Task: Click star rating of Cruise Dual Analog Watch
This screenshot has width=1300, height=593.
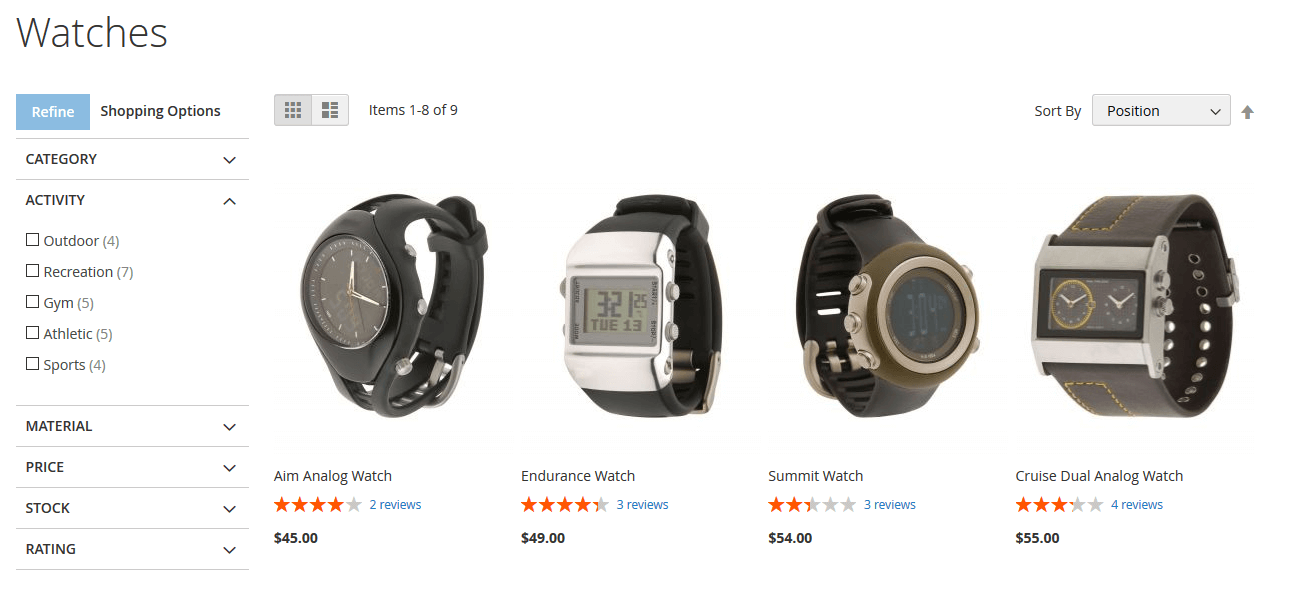Action: (1059, 505)
